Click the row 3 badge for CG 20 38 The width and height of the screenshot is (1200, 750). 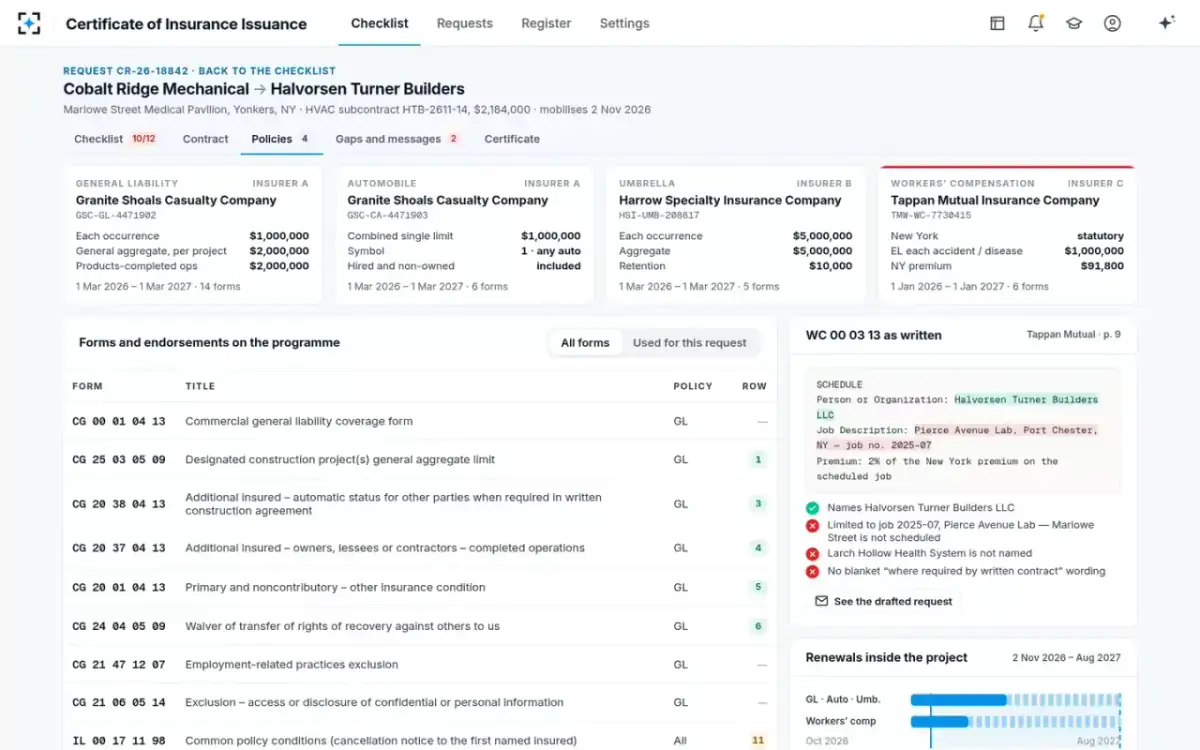[x=758, y=504]
